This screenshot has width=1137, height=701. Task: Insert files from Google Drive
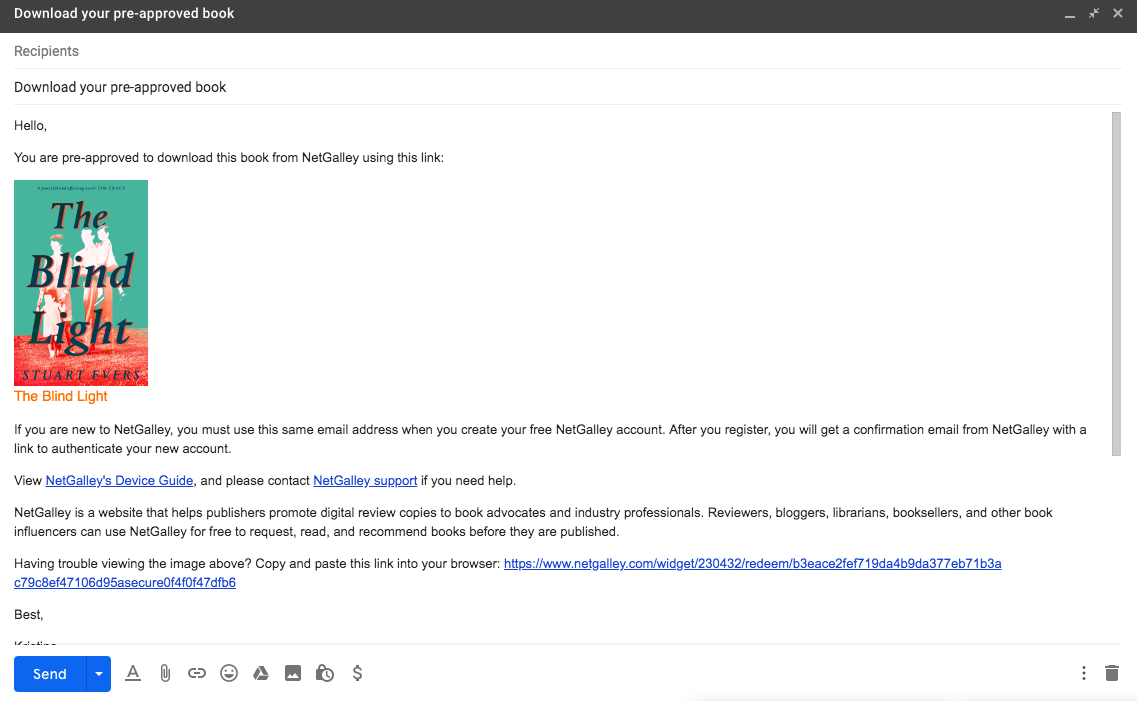pyautogui.click(x=261, y=674)
